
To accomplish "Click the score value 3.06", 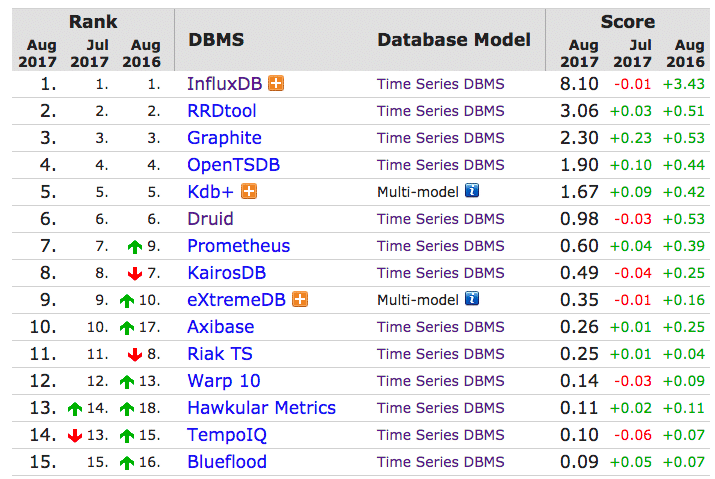I will (x=579, y=111).
